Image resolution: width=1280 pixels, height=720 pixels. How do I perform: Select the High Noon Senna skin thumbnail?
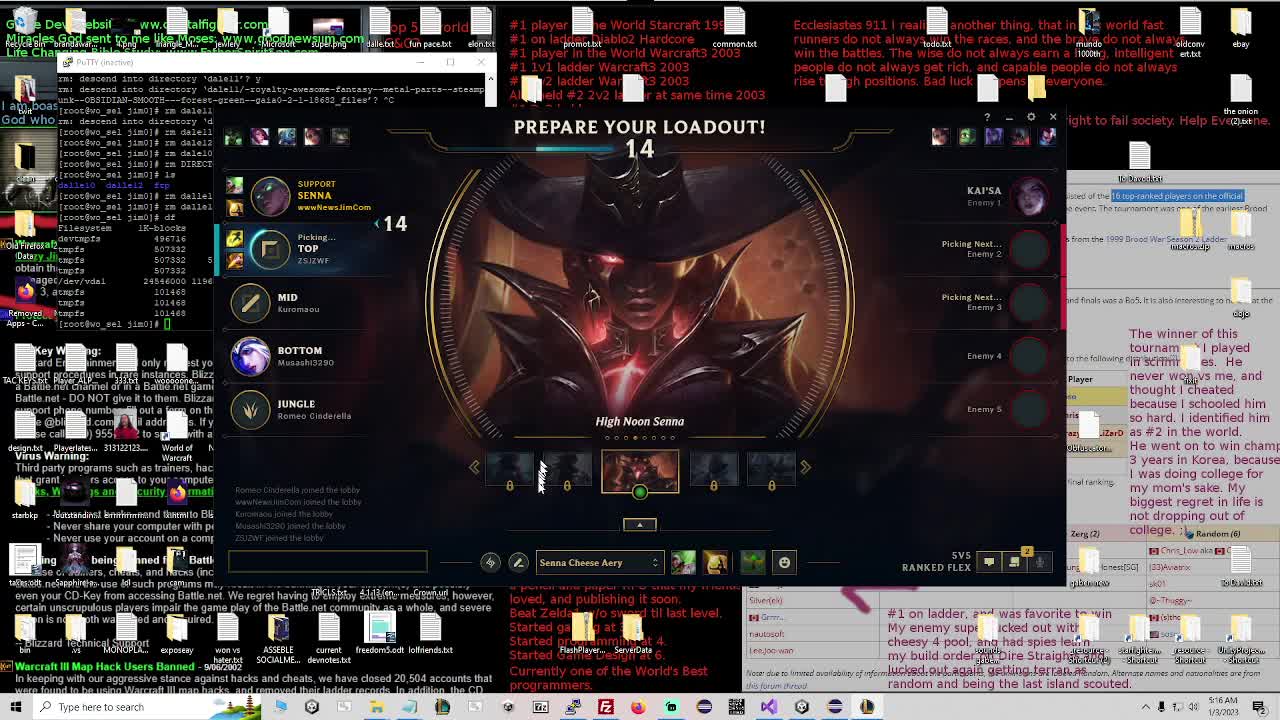point(640,472)
